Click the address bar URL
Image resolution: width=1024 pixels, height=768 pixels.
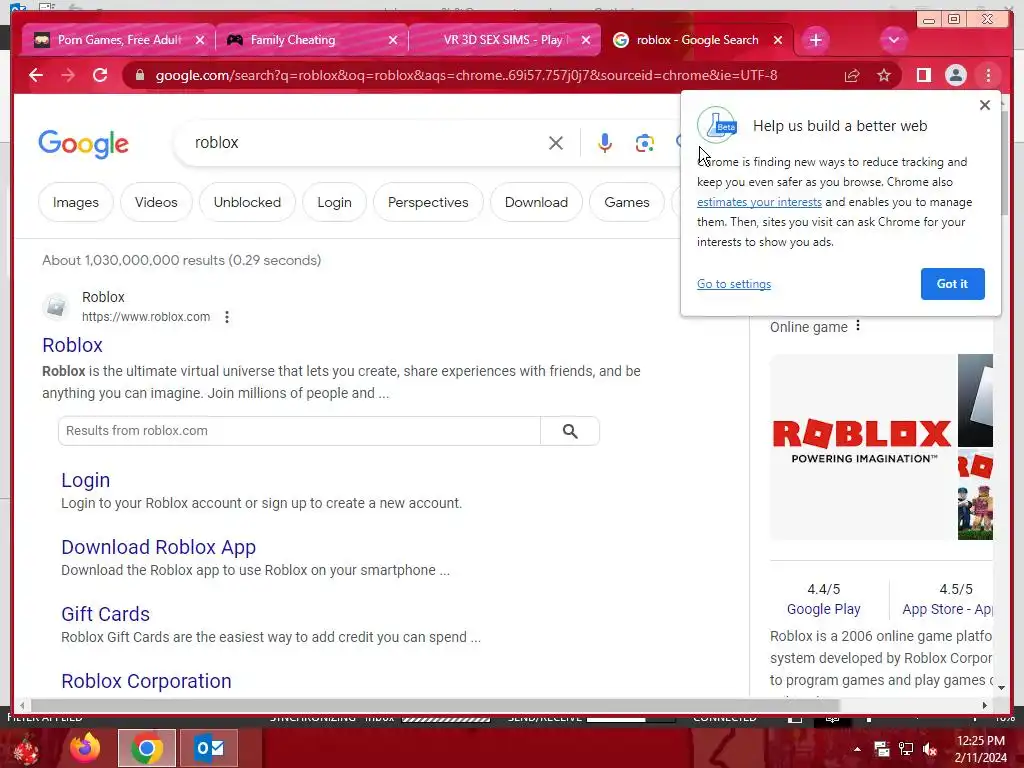point(466,76)
